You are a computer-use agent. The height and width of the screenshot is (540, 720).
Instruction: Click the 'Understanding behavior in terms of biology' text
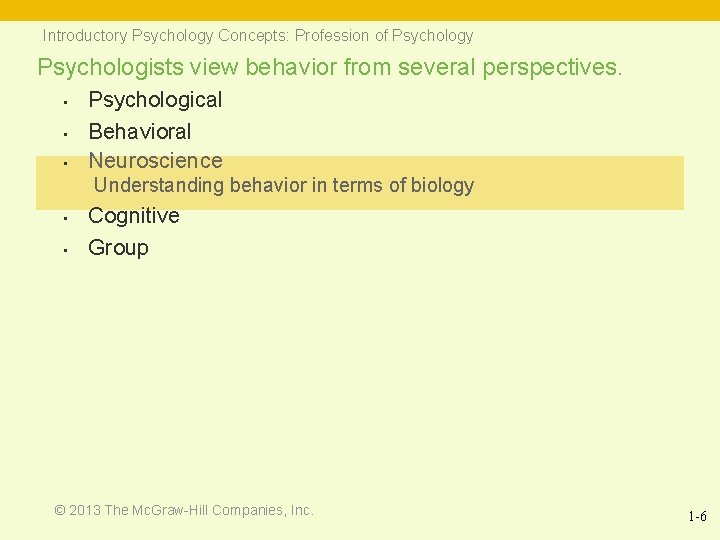(283, 185)
